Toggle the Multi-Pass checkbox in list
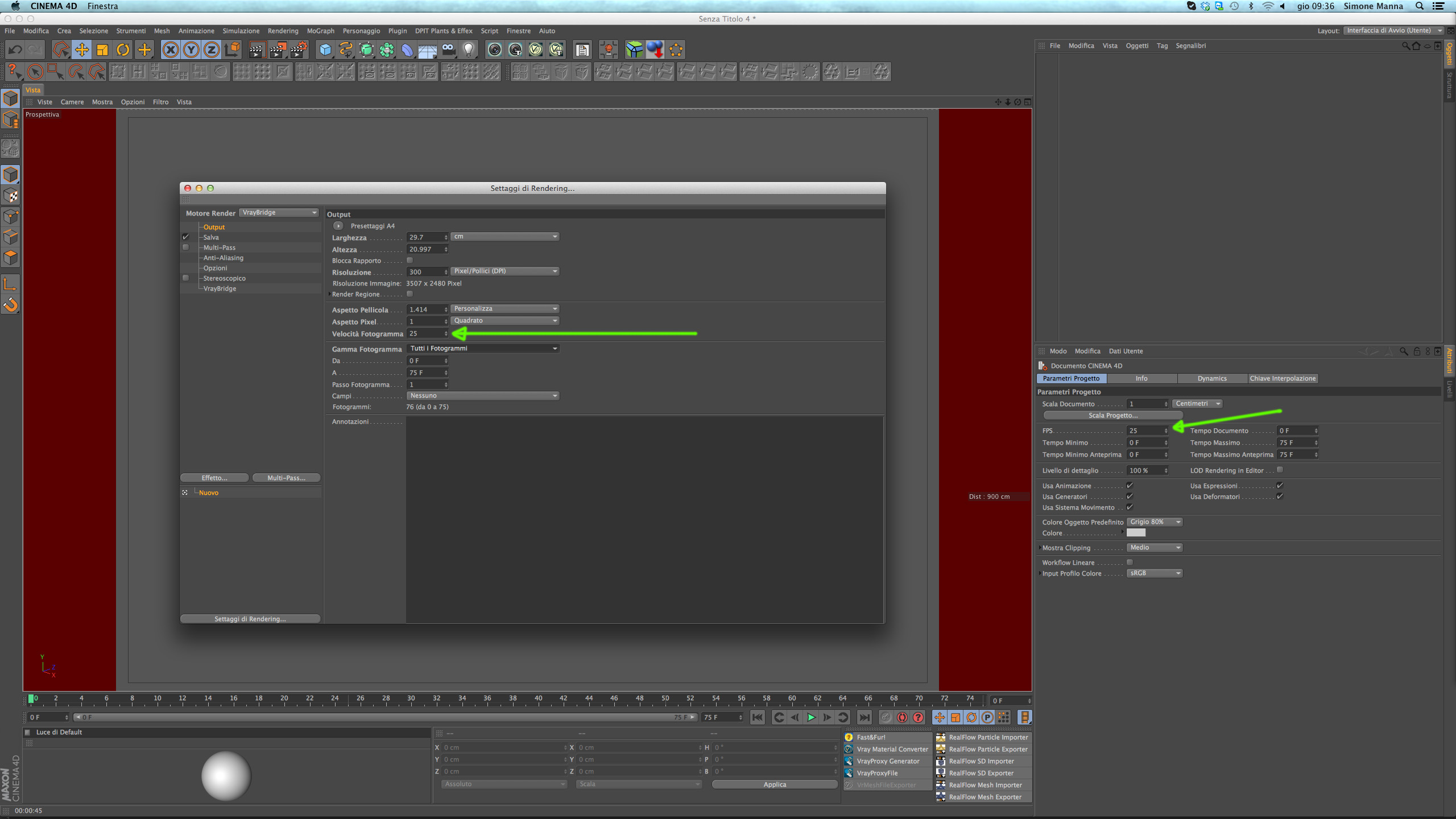The height and width of the screenshot is (819, 1456). click(185, 247)
